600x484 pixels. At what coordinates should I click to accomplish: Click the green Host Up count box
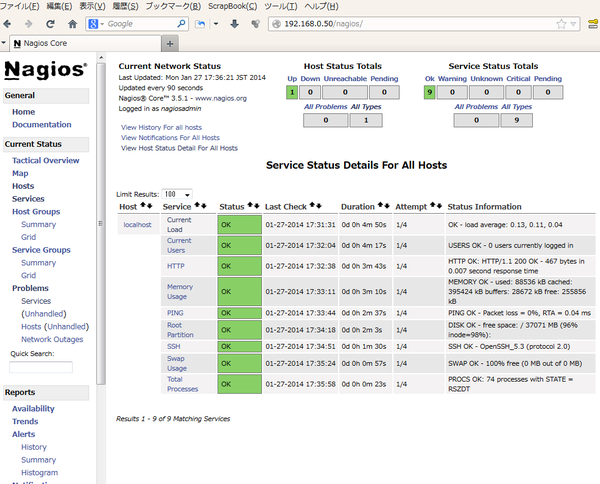[x=292, y=92]
